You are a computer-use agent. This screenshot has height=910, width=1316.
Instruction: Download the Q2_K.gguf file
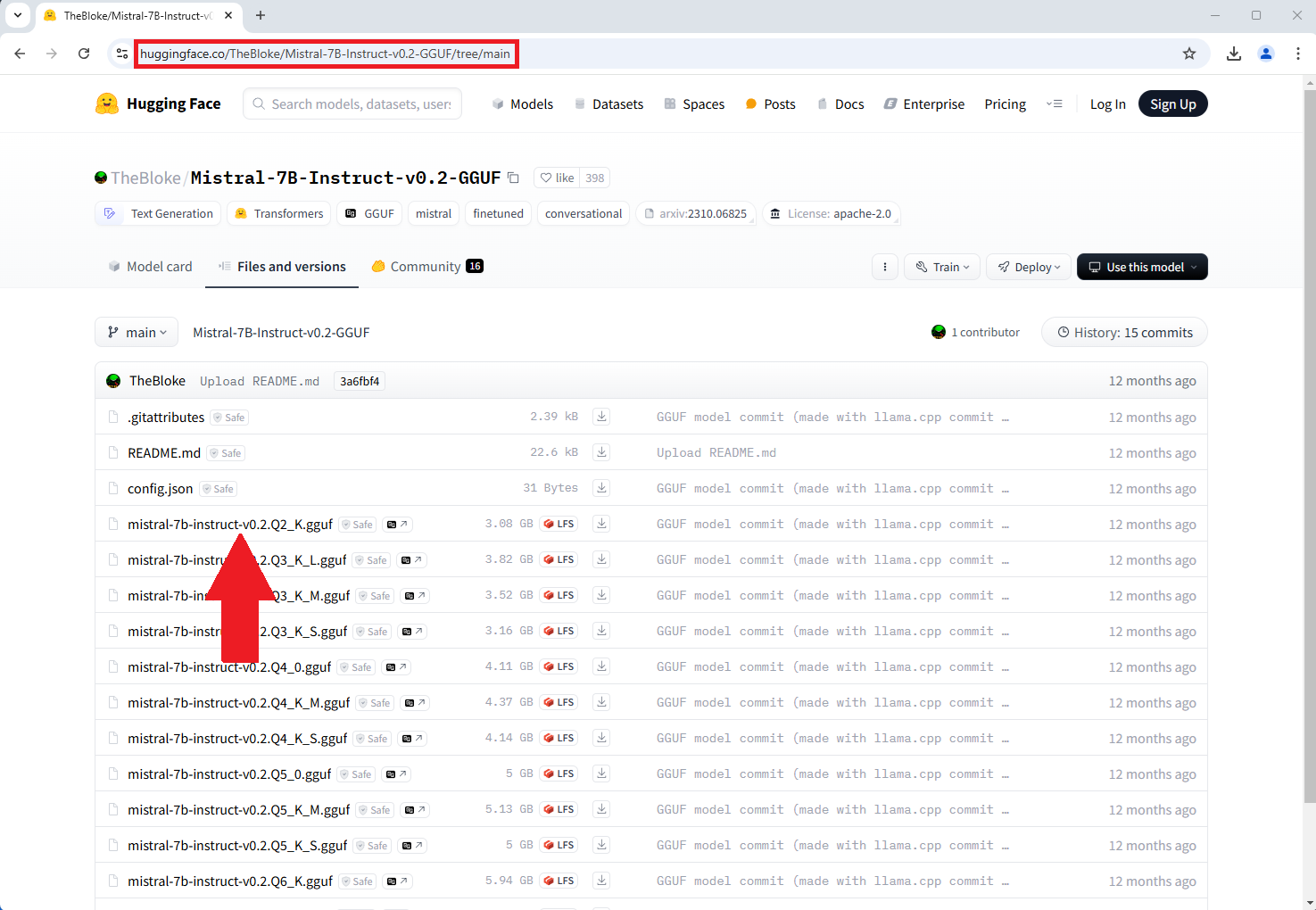click(601, 524)
